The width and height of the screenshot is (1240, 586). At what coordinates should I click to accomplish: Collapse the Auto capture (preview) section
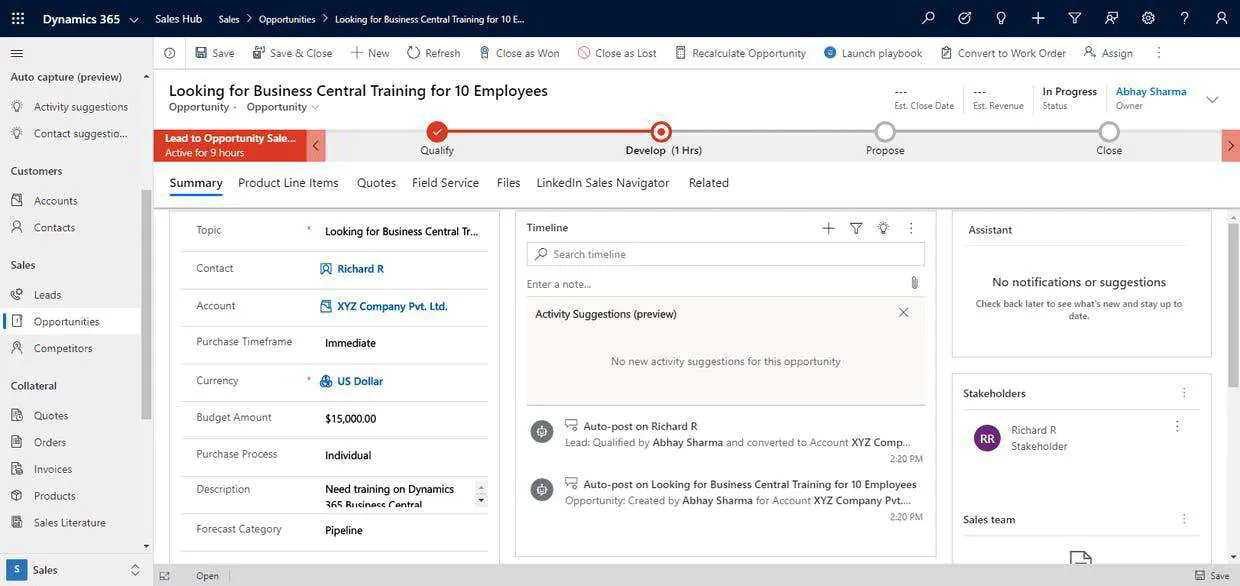point(143,75)
